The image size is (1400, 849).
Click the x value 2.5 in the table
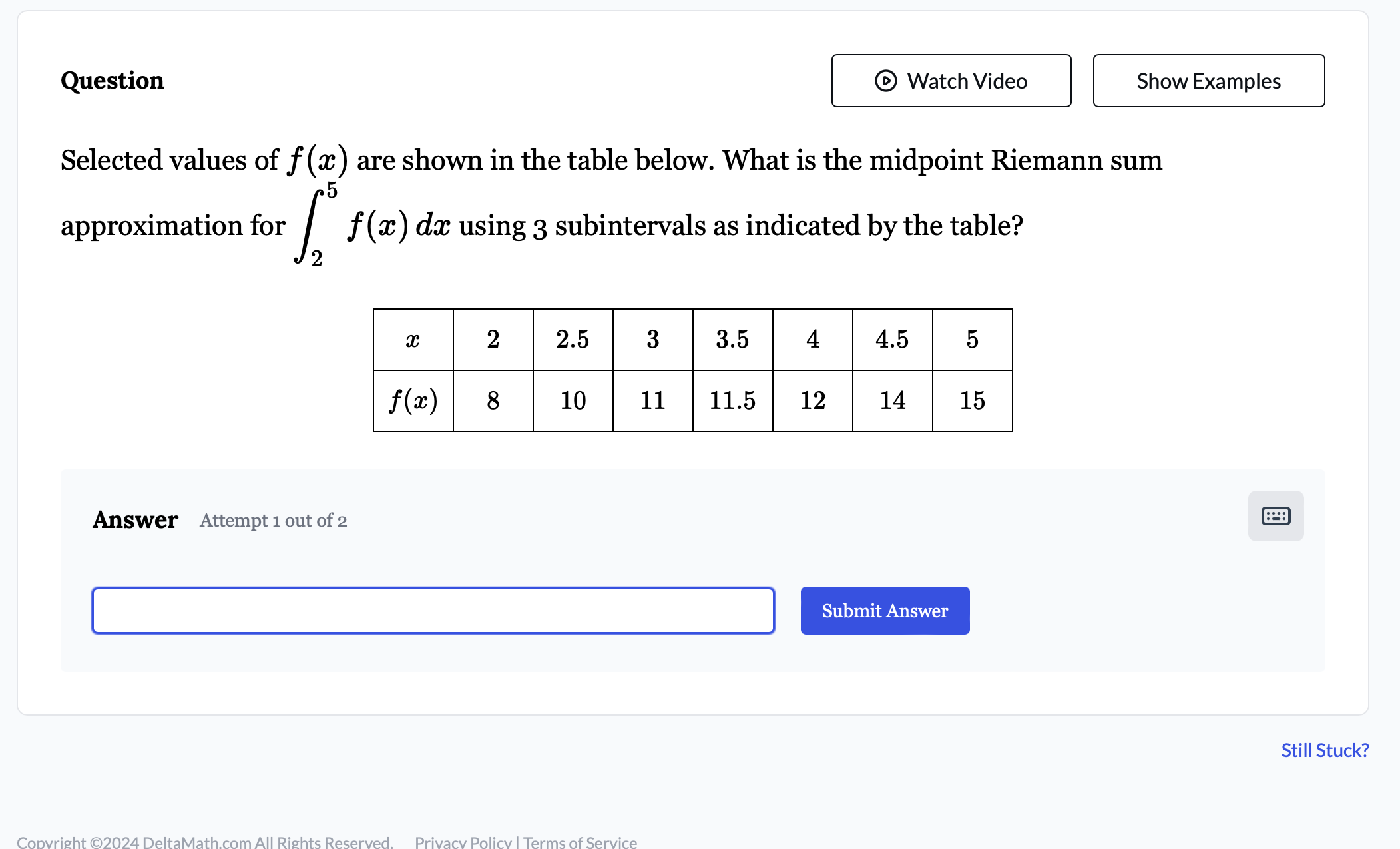click(x=573, y=340)
